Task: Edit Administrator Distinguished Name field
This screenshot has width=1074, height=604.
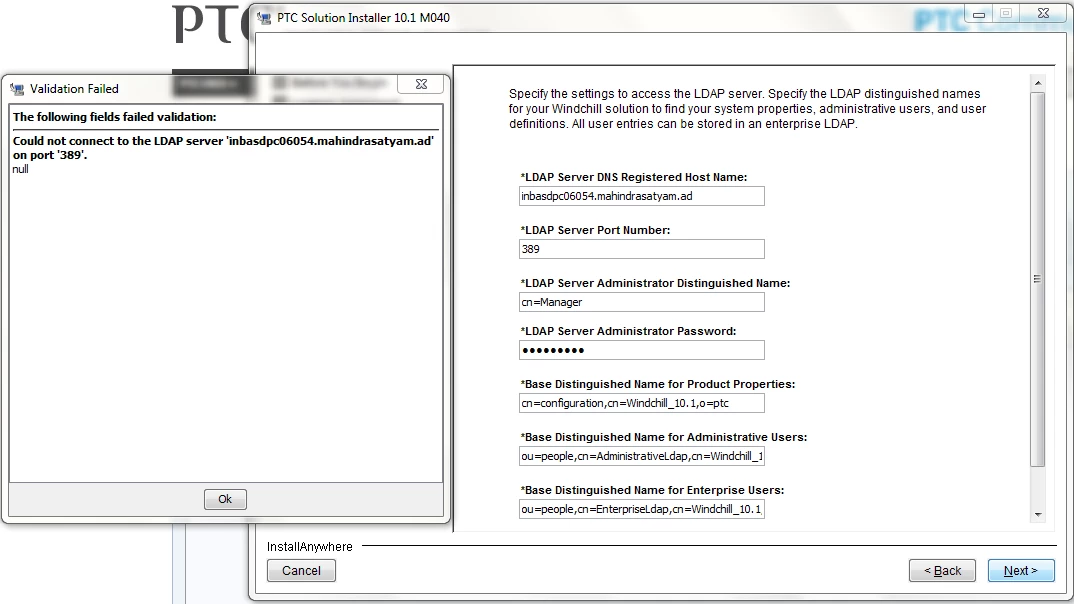Action: click(x=642, y=302)
